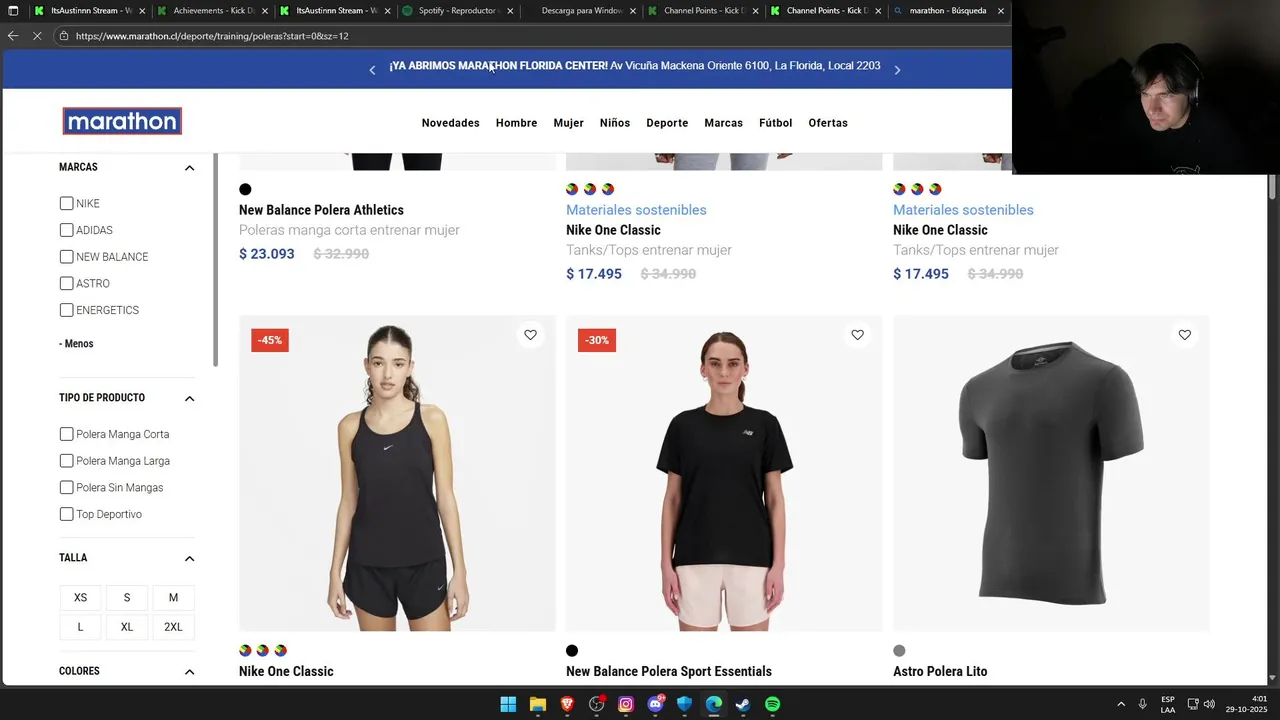Switch to the Achievements - Kick tab
Image resolution: width=1280 pixels, height=720 pixels.
[212, 11]
